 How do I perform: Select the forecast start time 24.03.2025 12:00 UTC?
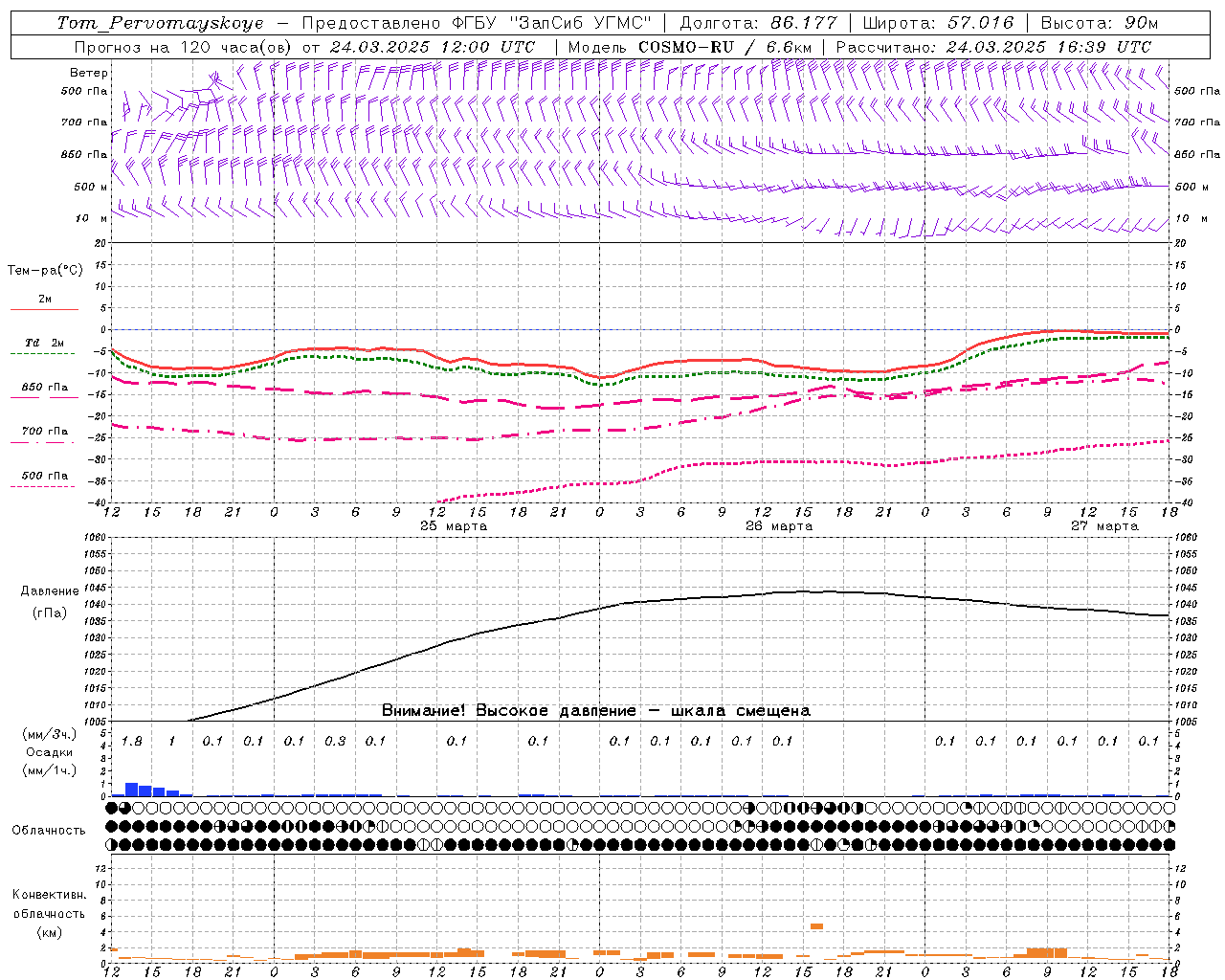point(433,47)
